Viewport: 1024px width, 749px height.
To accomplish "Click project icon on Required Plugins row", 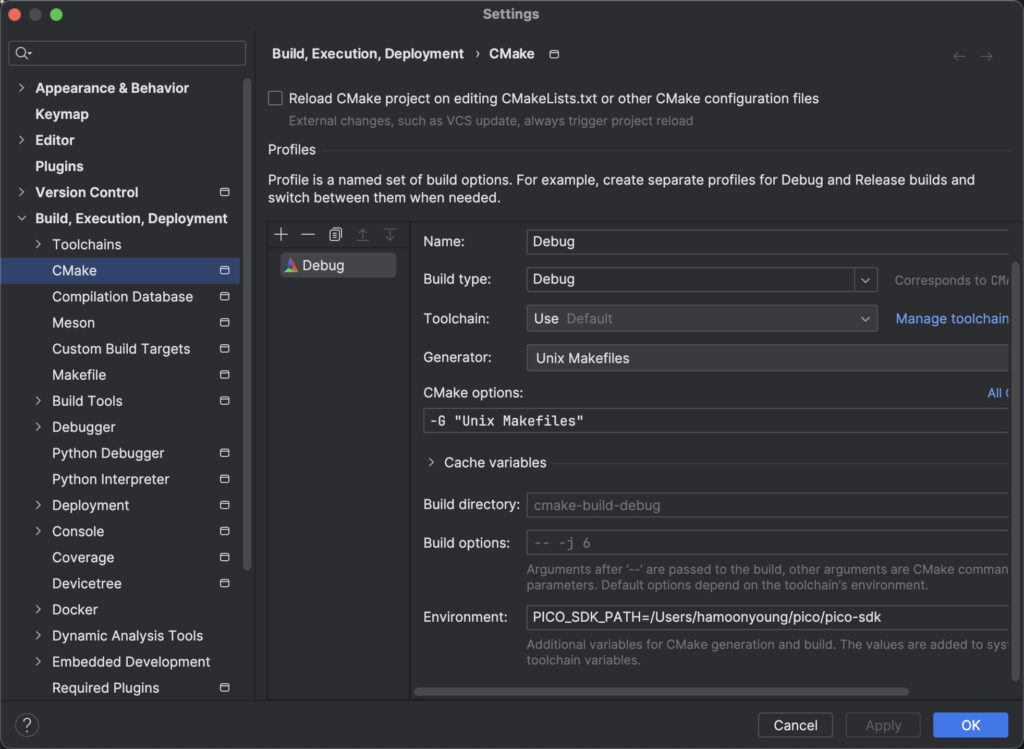I will point(225,688).
